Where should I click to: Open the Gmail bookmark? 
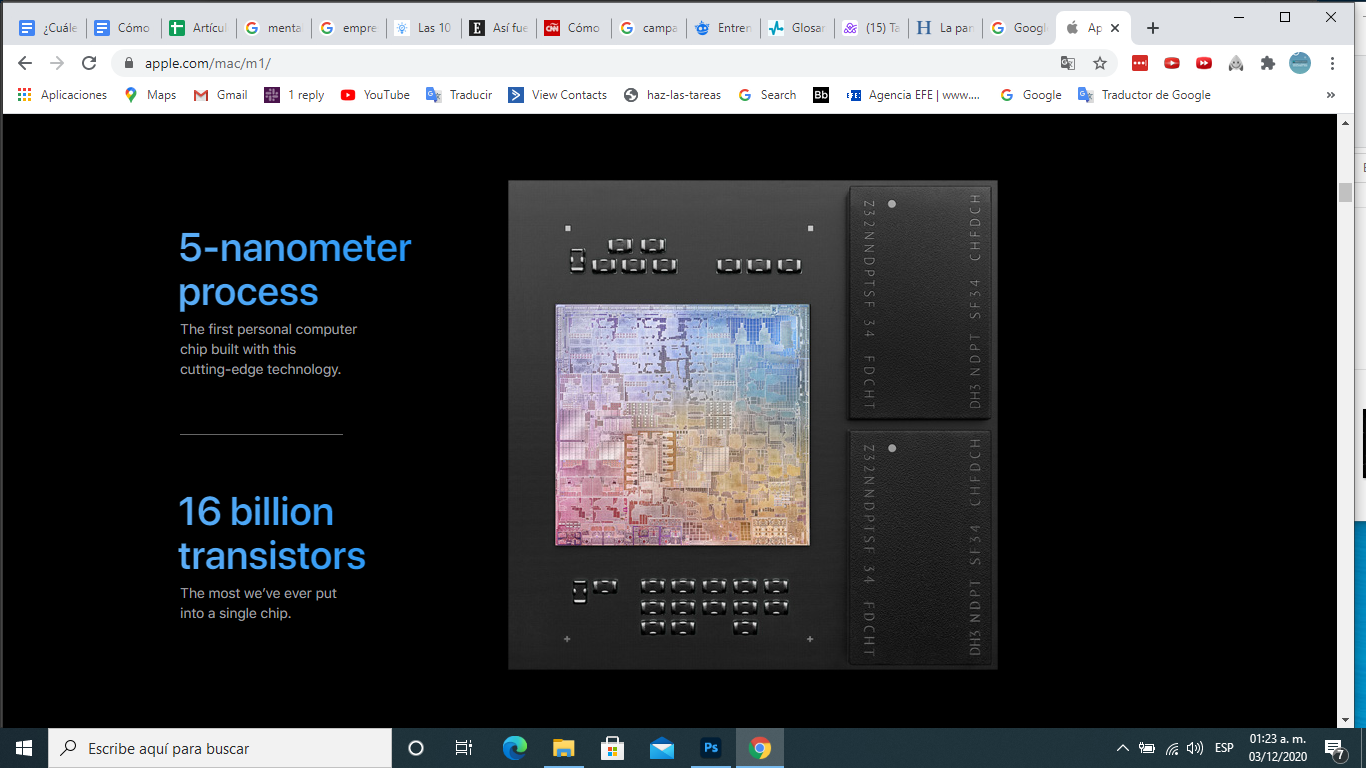click(x=221, y=95)
